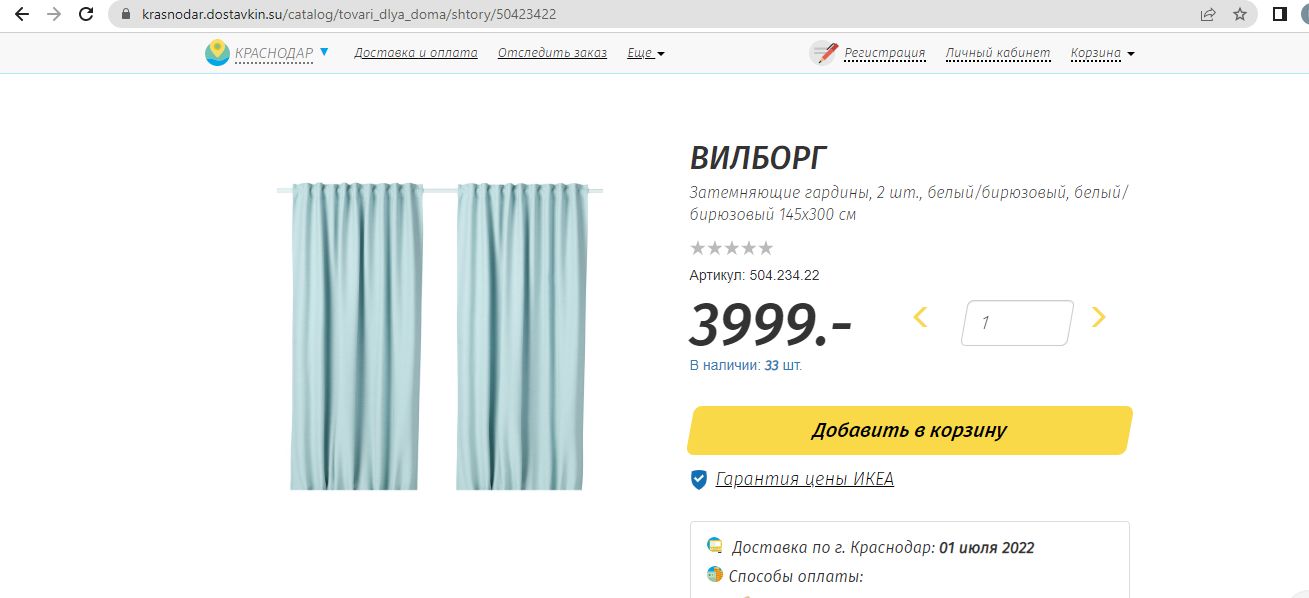Open Доставка и оплата page
Image resolution: width=1309 pixels, height=598 pixels.
click(416, 53)
